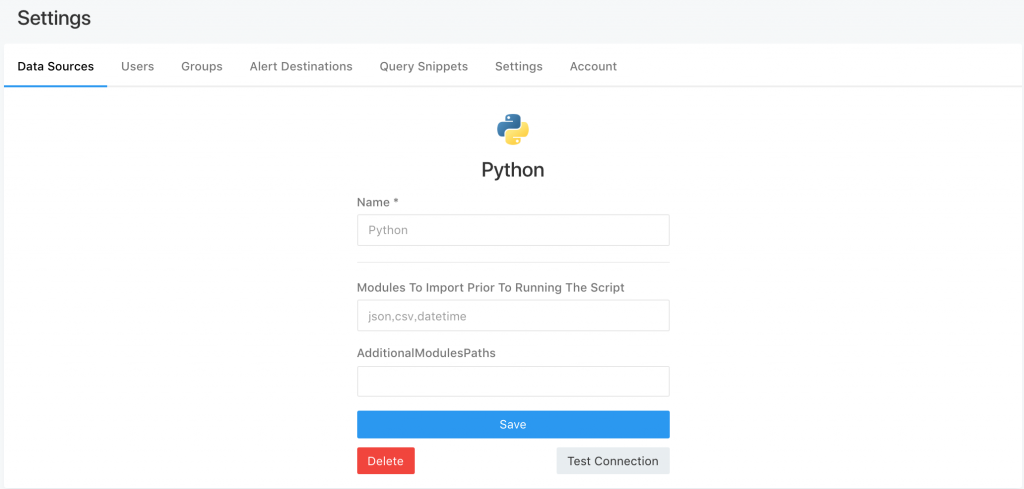The image size is (1024, 489).
Task: Switch to the Account tab
Action: 593,66
